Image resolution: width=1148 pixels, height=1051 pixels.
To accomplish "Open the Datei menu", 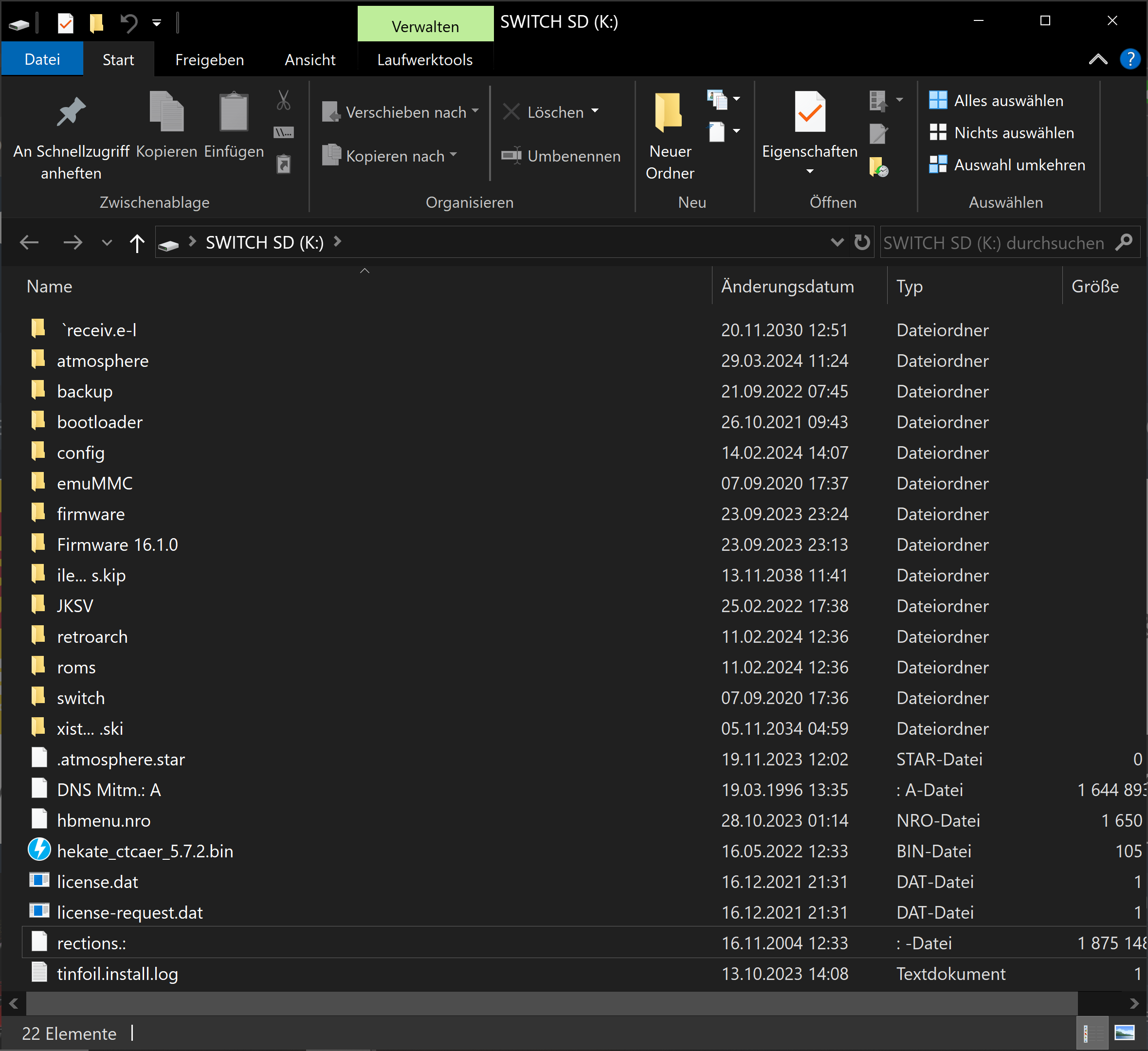I will (x=42, y=59).
